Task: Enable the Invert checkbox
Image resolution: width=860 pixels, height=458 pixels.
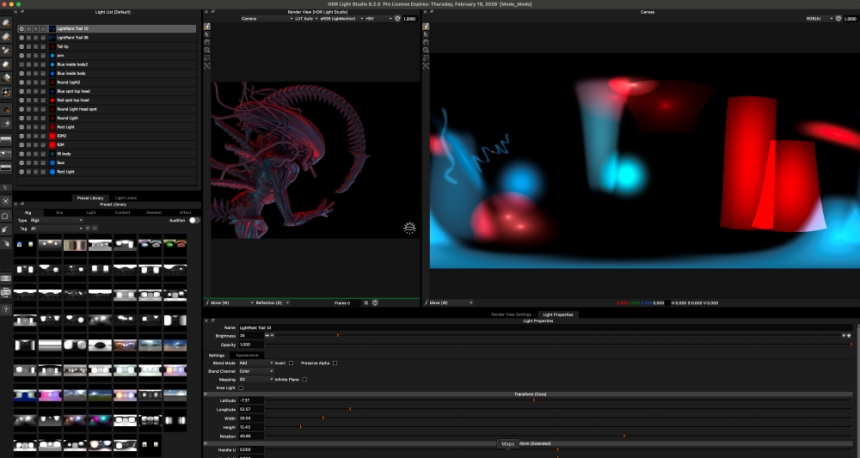Action: 291,363
